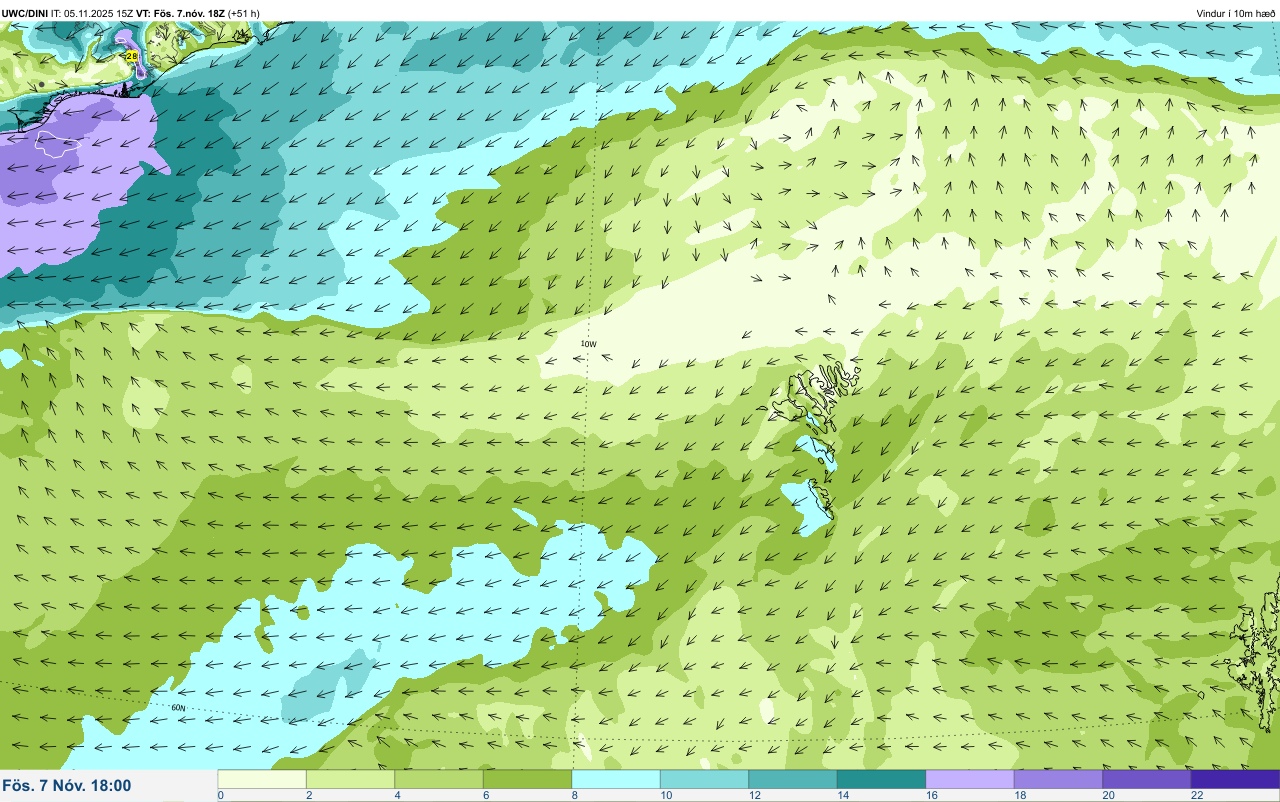Click the legend value '16'

click(x=931, y=795)
